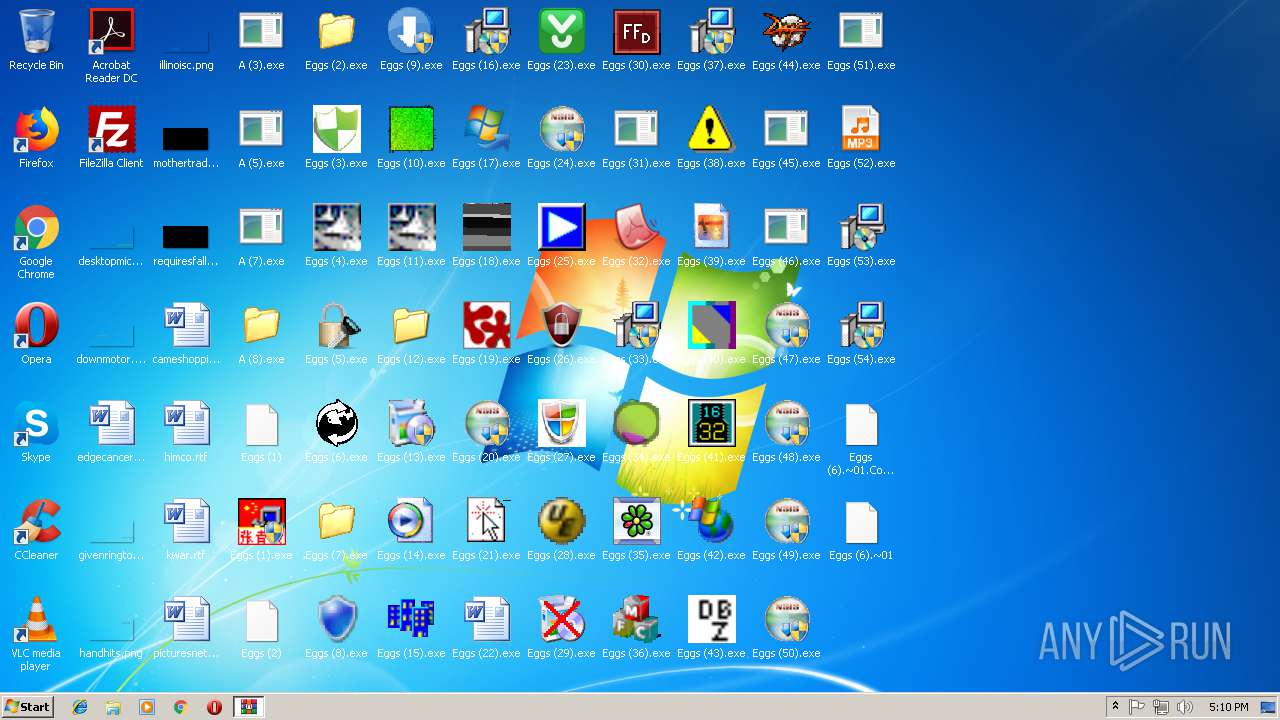Select Eggs (27).exe security shield icon
The width and height of the screenshot is (1280, 720).
[x=561, y=432]
